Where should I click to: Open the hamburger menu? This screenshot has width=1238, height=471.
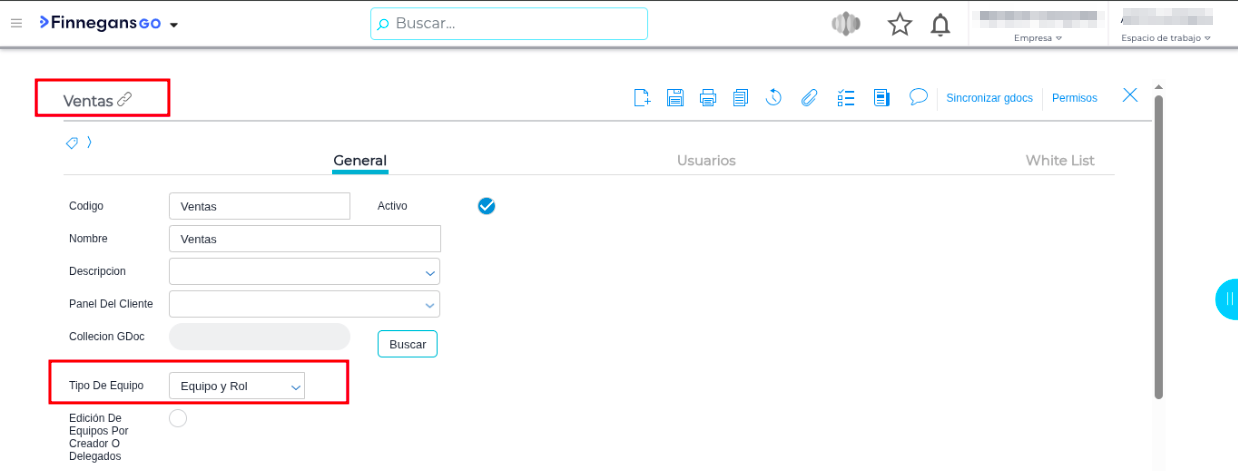16,24
